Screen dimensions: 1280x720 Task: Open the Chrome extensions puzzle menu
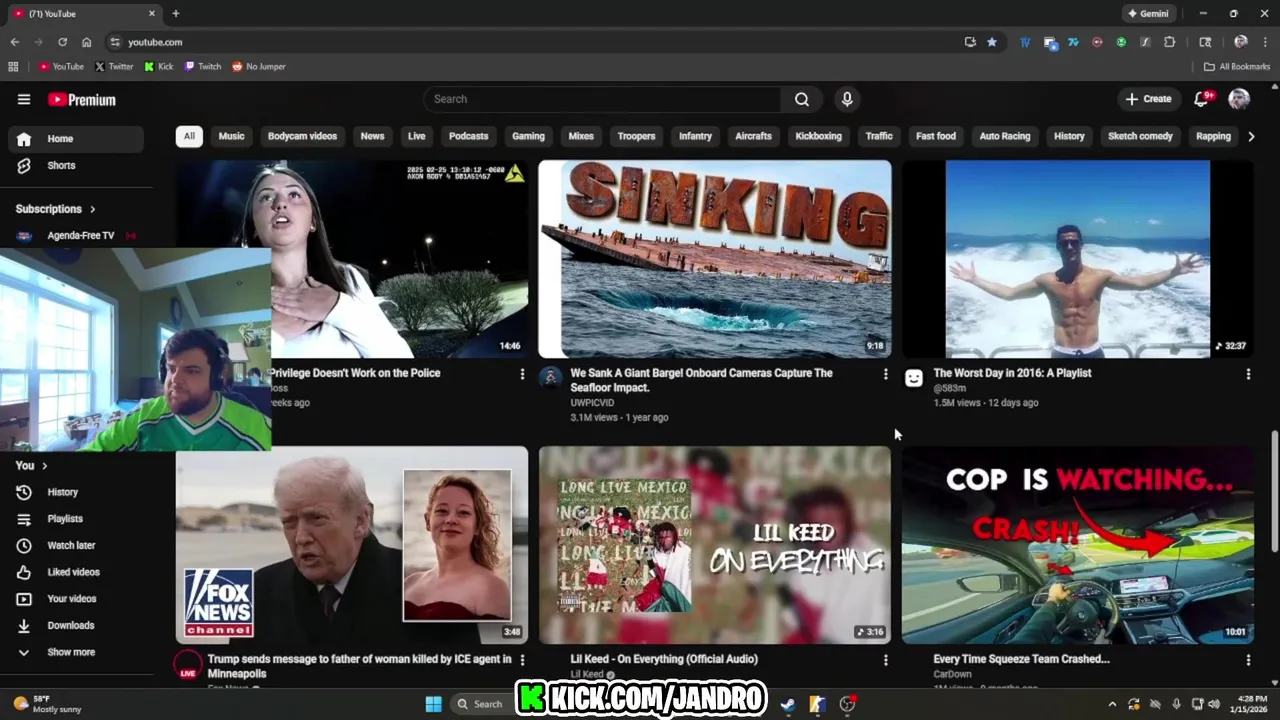[1169, 42]
